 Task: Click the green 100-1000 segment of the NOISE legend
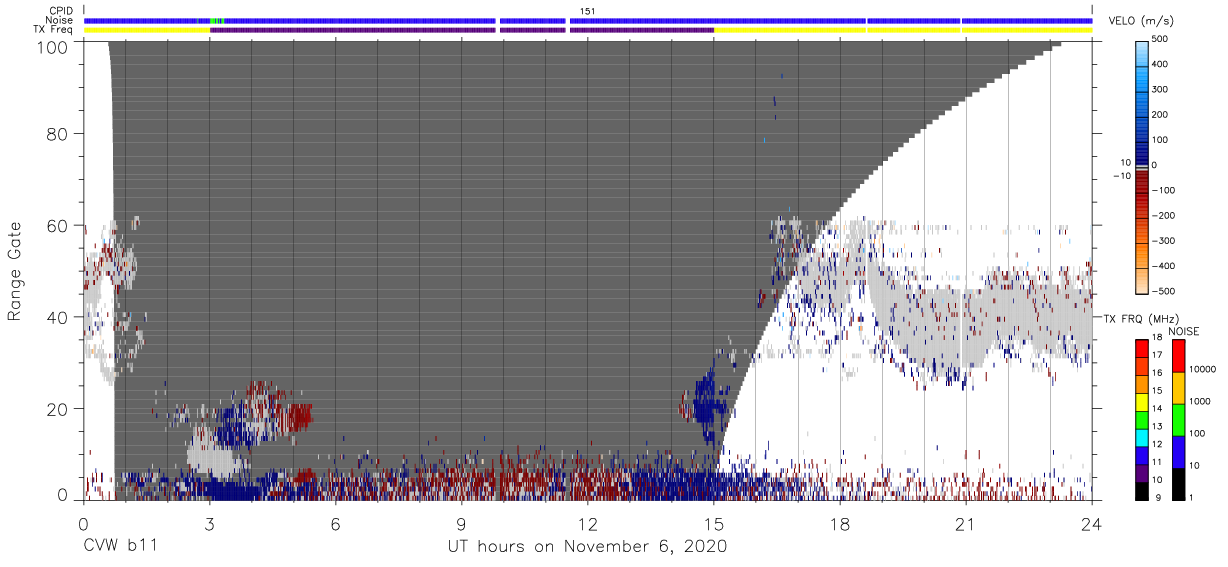coord(1178,419)
